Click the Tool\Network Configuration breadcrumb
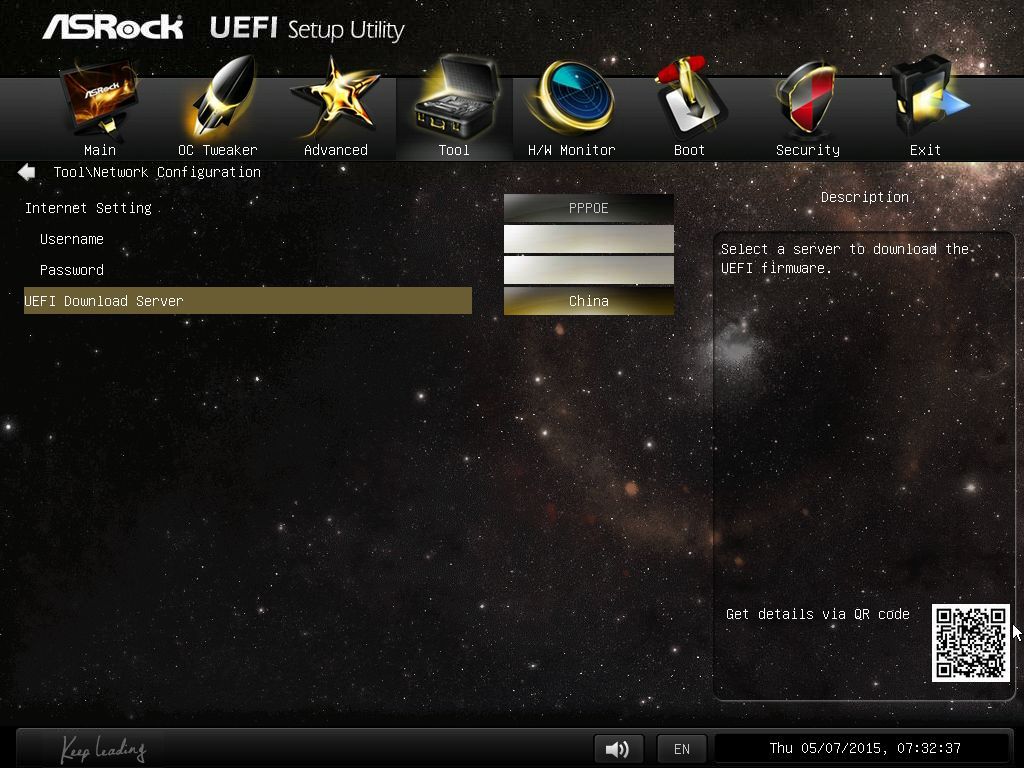 click(157, 172)
